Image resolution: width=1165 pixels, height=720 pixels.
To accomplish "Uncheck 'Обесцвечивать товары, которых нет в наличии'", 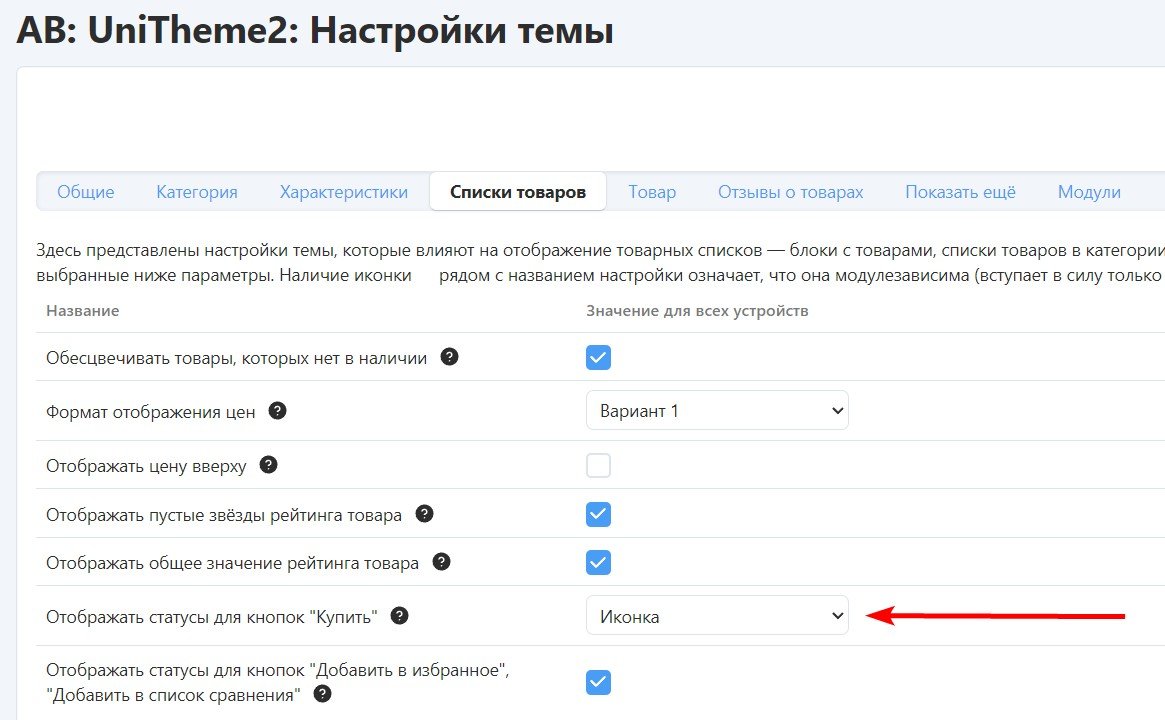I will click(x=598, y=358).
